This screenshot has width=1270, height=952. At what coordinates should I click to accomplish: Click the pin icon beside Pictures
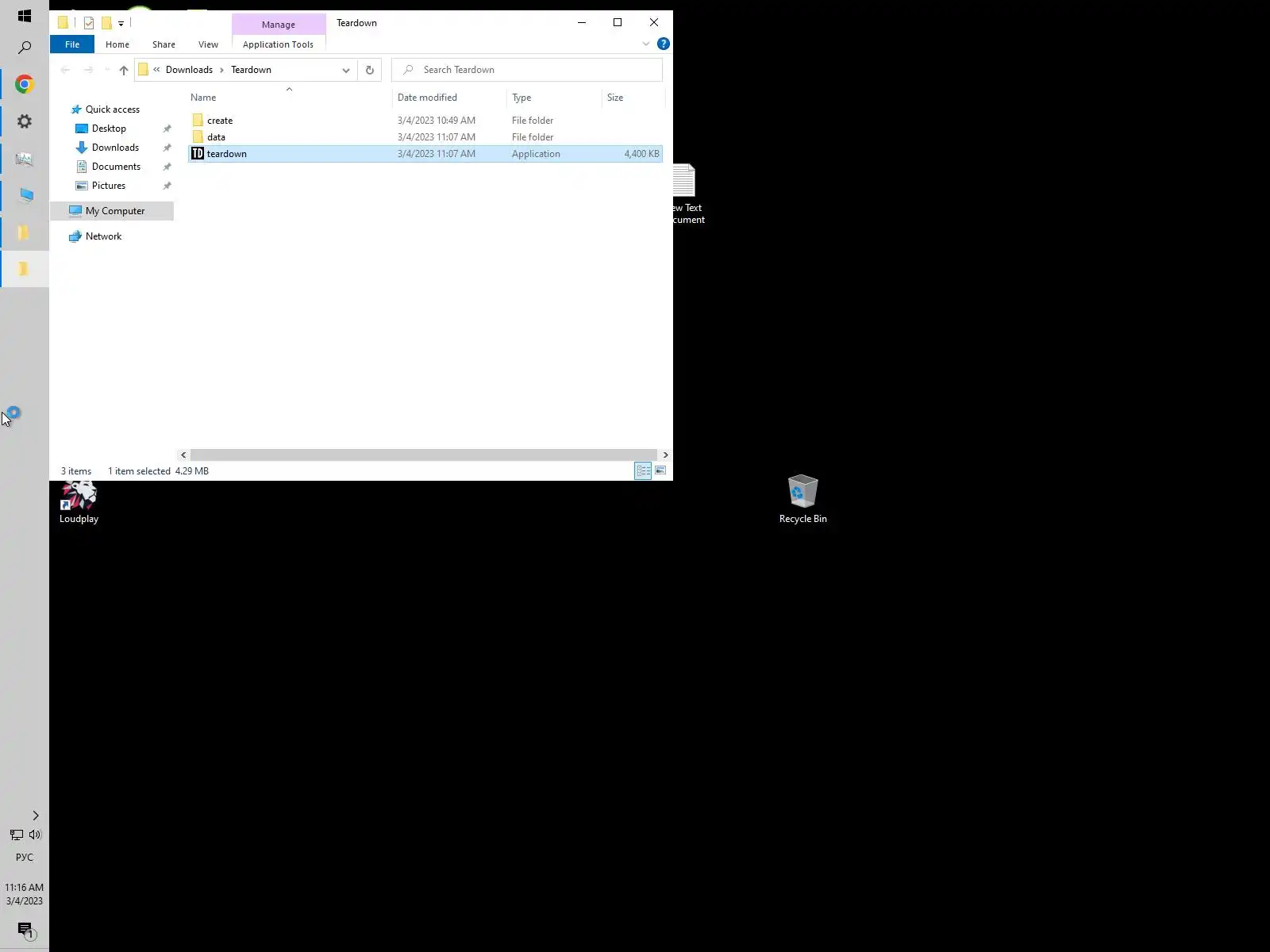point(167,186)
